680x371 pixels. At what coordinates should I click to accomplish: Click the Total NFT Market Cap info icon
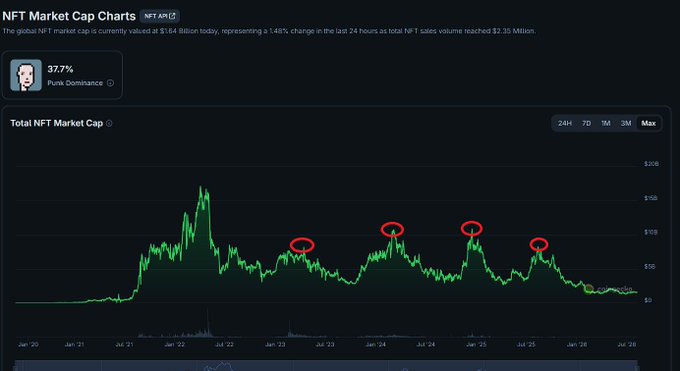coord(109,123)
